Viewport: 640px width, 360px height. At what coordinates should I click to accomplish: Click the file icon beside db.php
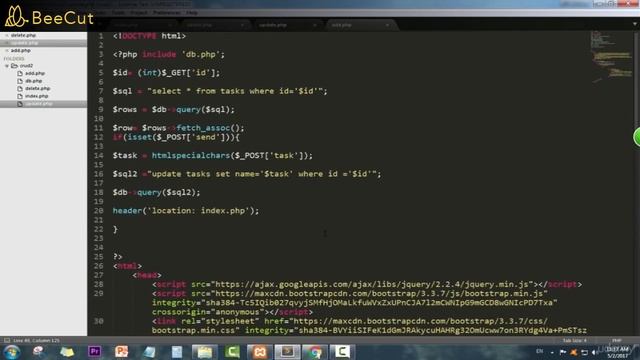(20, 81)
